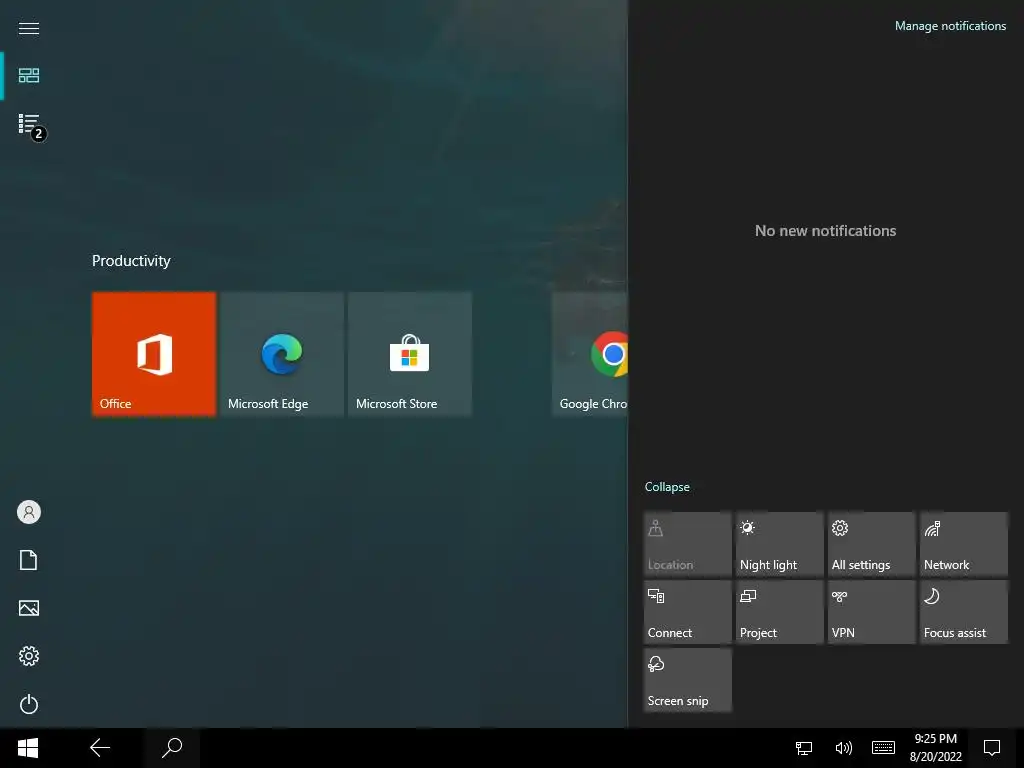
Task: Switch to the All apps list icon
Action: coord(31,125)
